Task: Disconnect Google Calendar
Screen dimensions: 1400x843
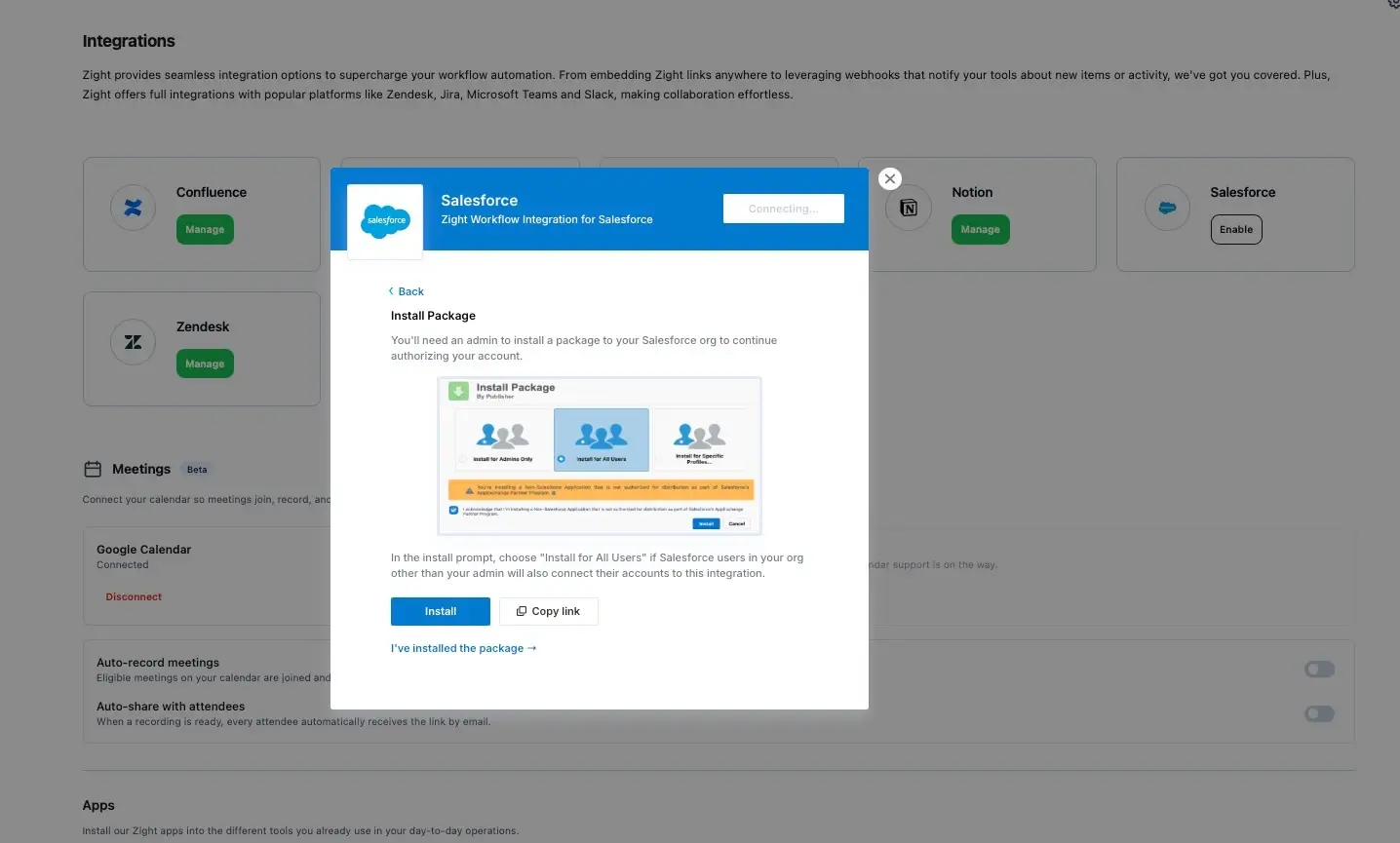Action: (x=134, y=596)
